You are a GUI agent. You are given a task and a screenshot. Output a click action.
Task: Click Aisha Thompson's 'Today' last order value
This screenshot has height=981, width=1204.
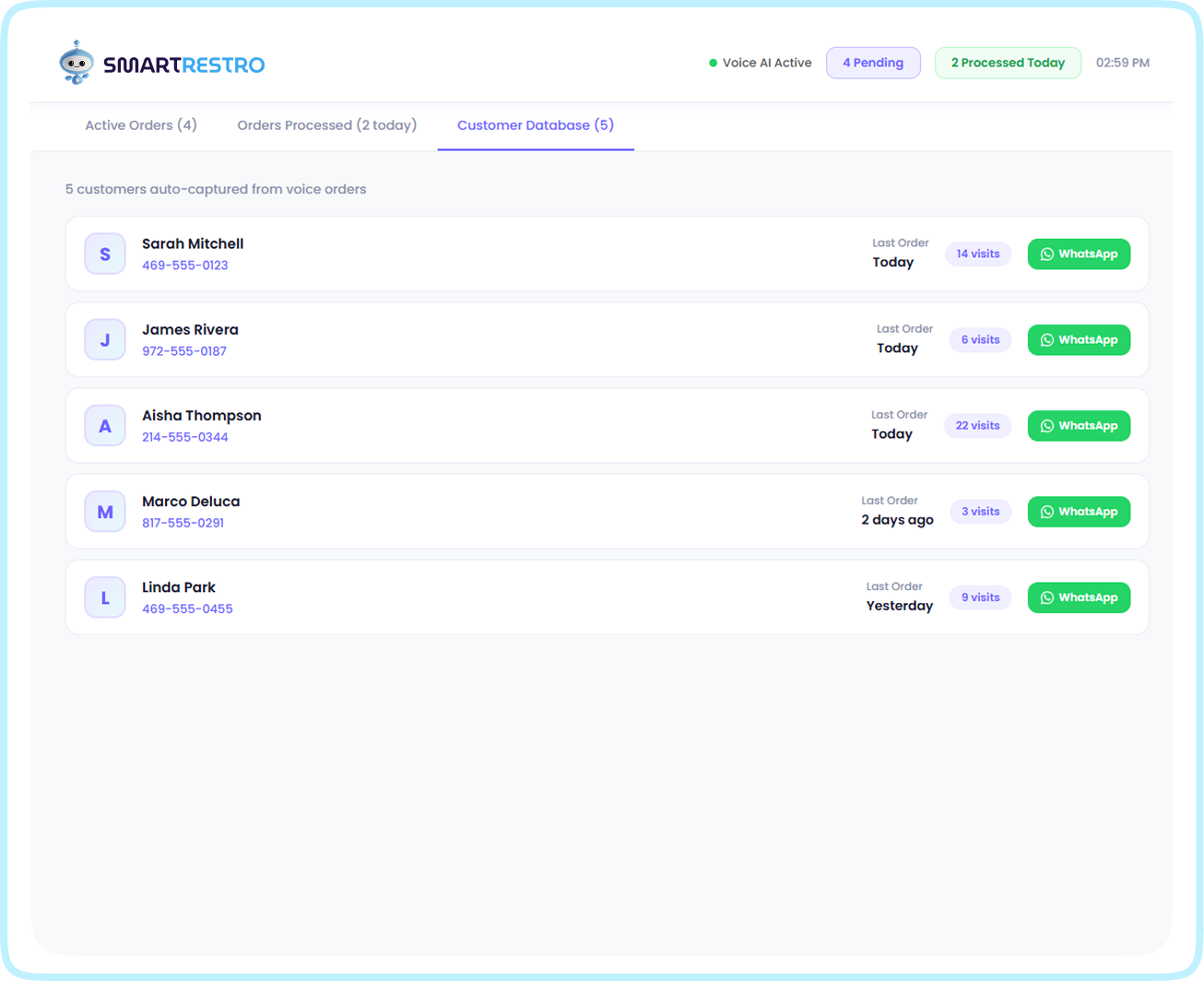coord(891,433)
